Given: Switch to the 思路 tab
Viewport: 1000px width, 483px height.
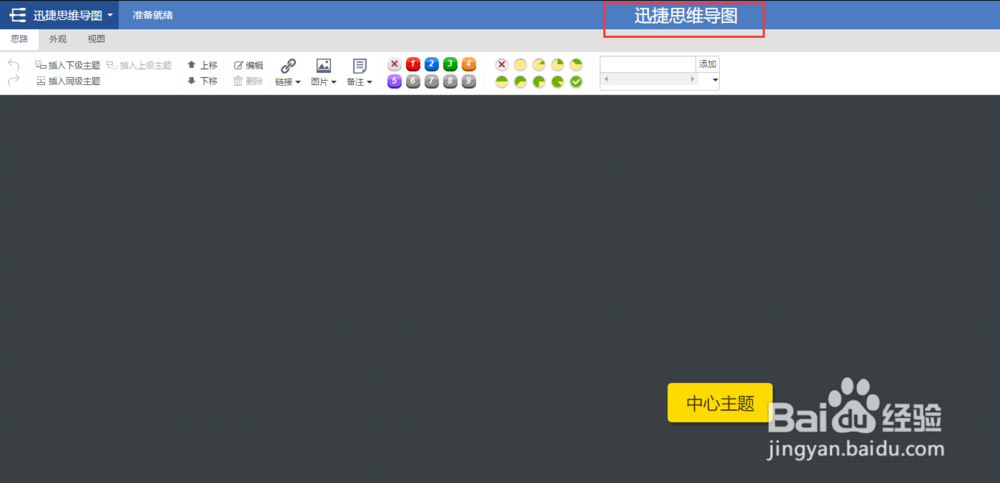Looking at the screenshot, I should pyautogui.click(x=19, y=39).
